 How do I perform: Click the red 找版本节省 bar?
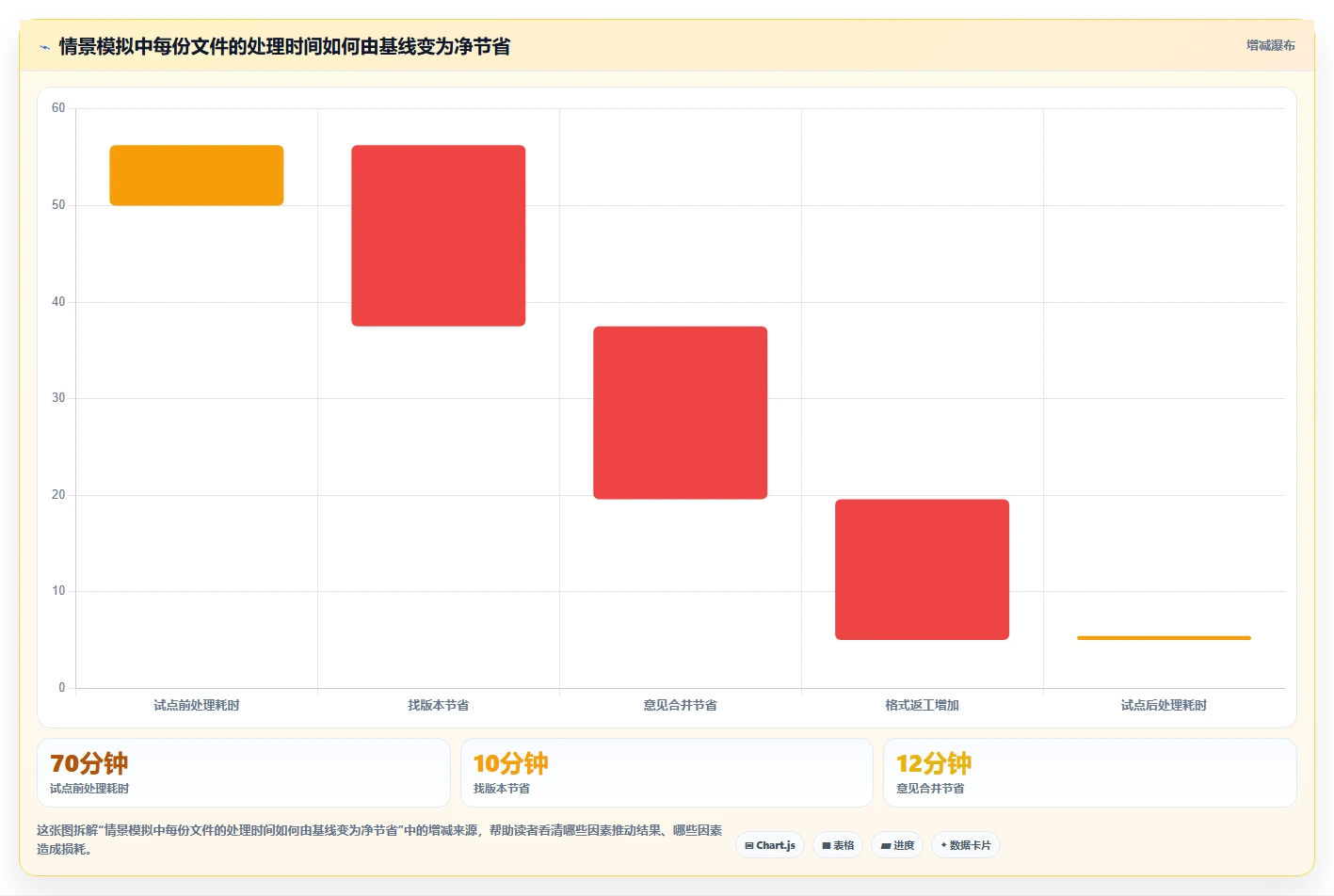[439, 235]
